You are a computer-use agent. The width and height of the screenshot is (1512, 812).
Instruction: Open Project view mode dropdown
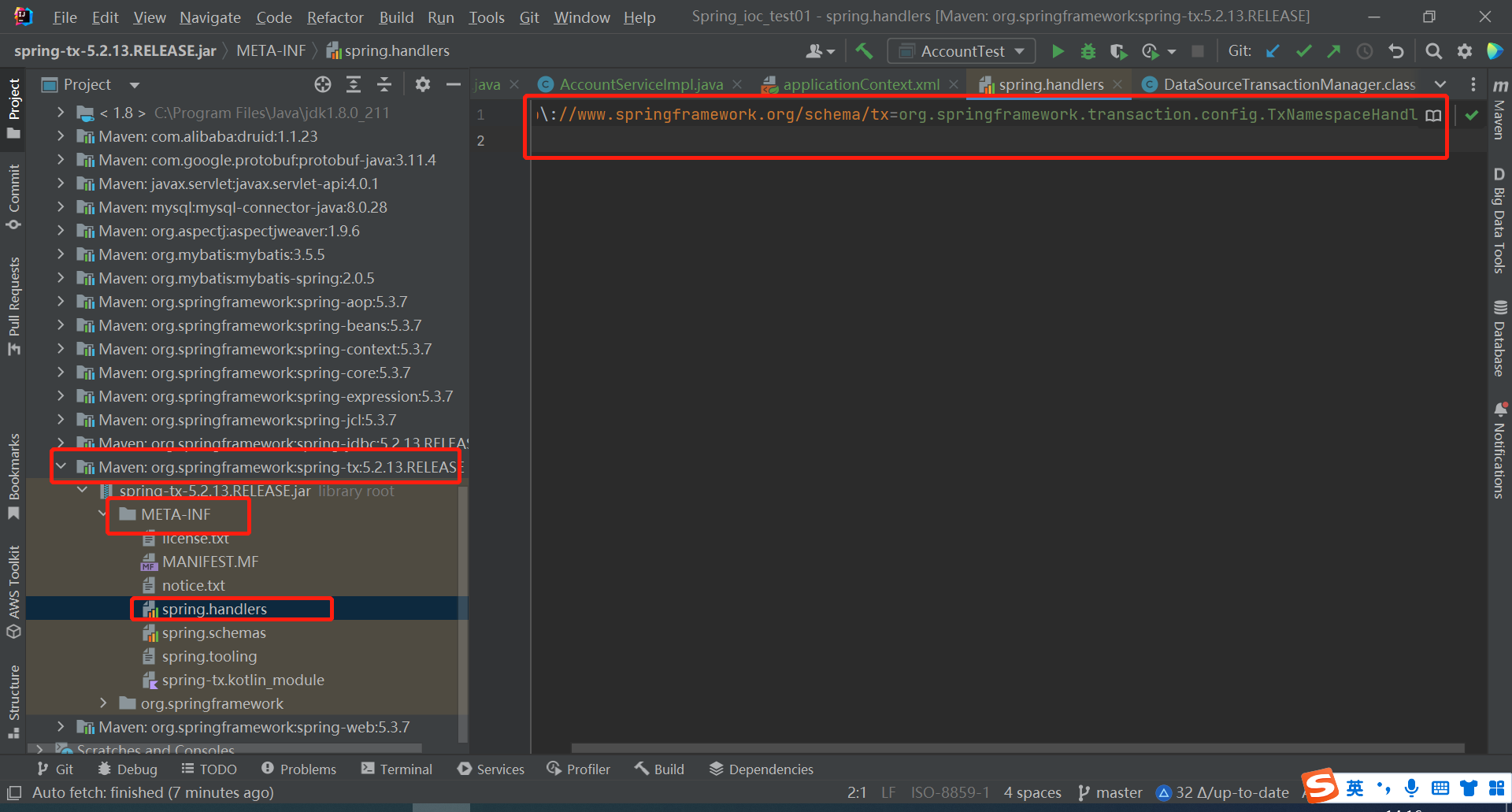pos(135,84)
